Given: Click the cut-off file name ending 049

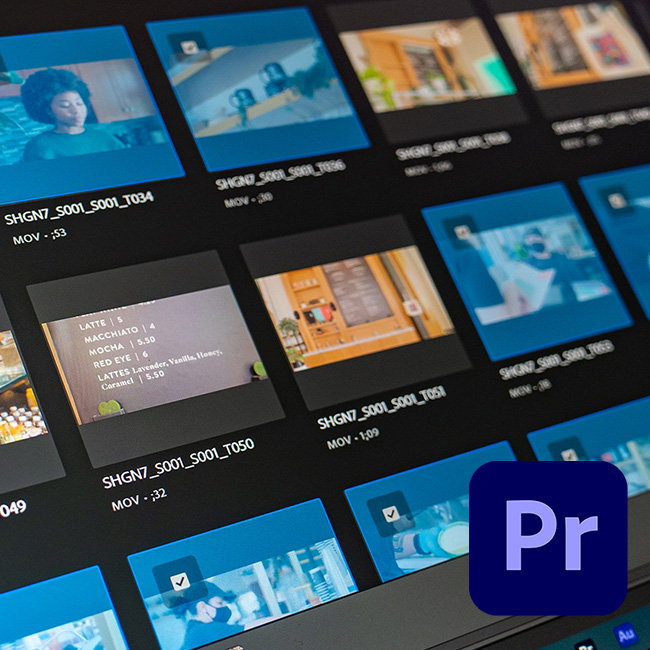Looking at the screenshot, I should [12, 509].
